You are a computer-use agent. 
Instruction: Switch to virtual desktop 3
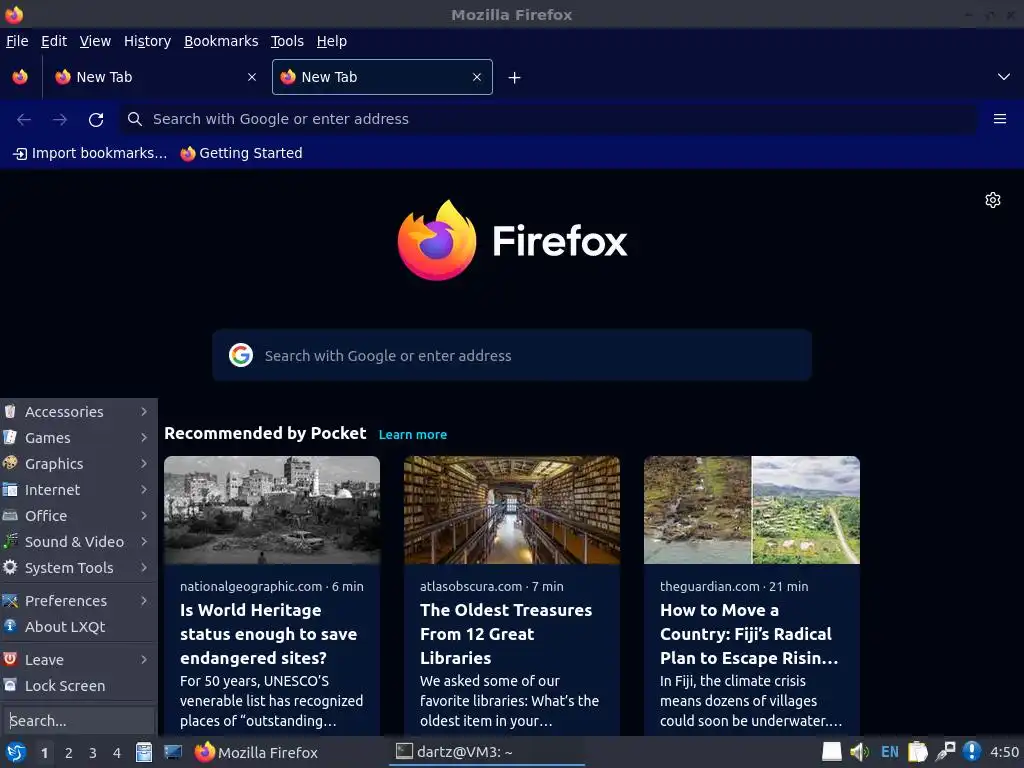click(x=93, y=753)
